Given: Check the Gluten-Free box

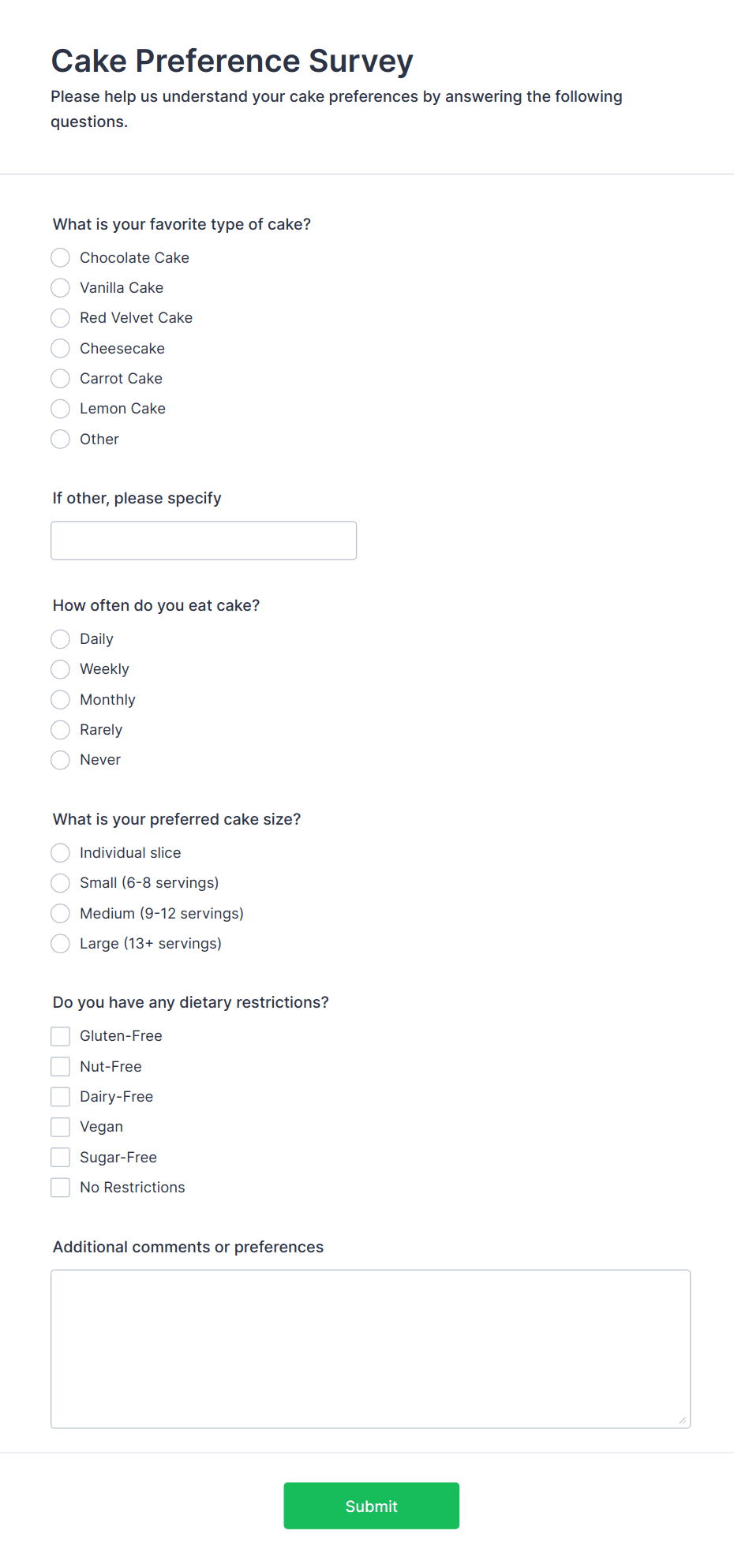Looking at the screenshot, I should (x=61, y=1036).
